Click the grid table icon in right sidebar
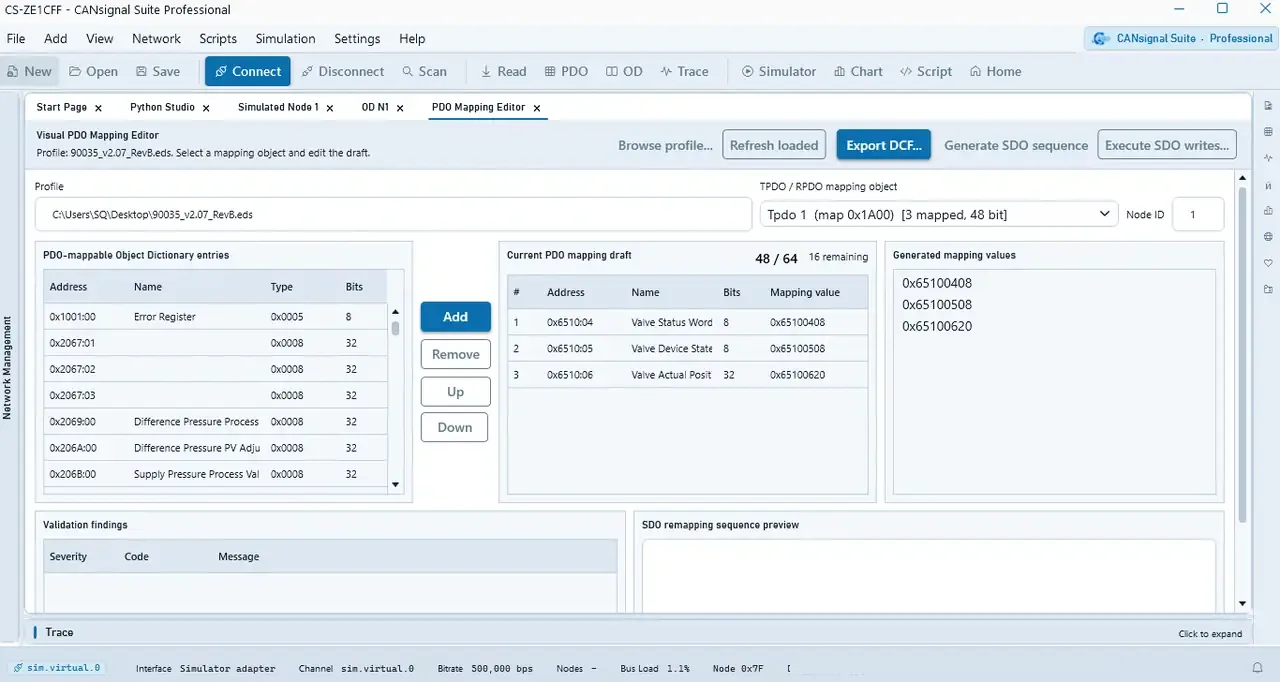Image resolution: width=1280 pixels, height=682 pixels. tap(1268, 132)
